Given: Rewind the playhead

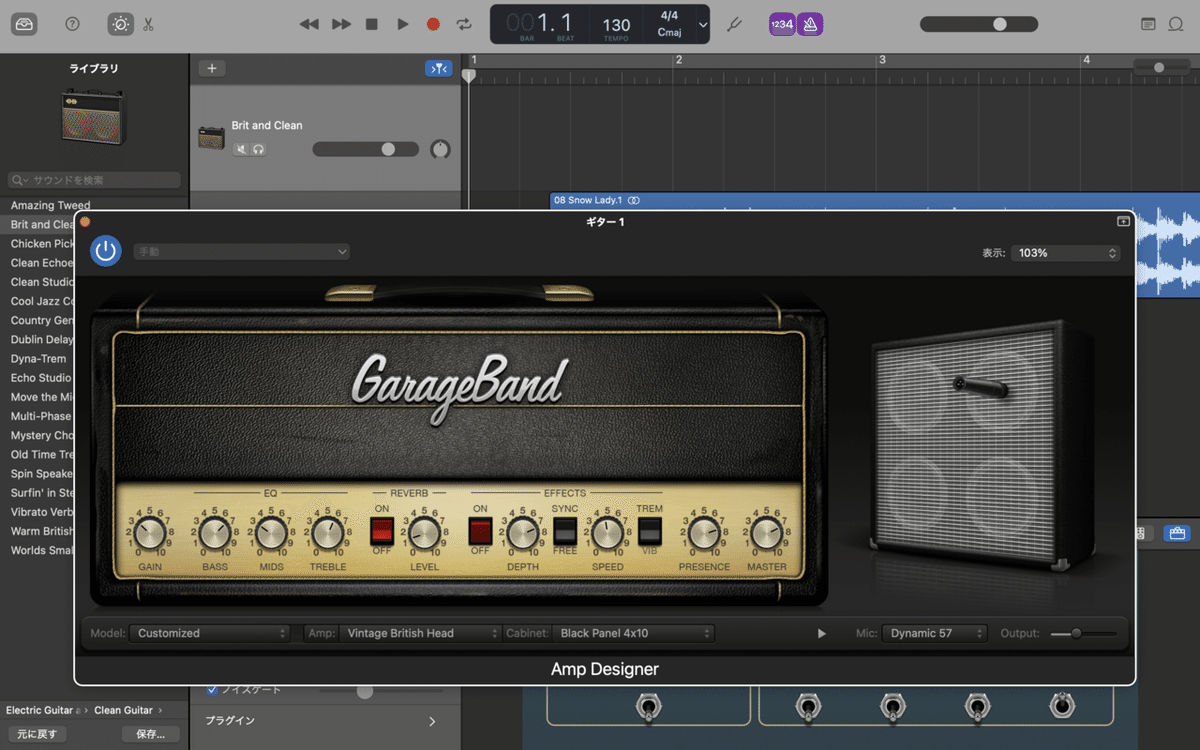Looking at the screenshot, I should [x=309, y=24].
